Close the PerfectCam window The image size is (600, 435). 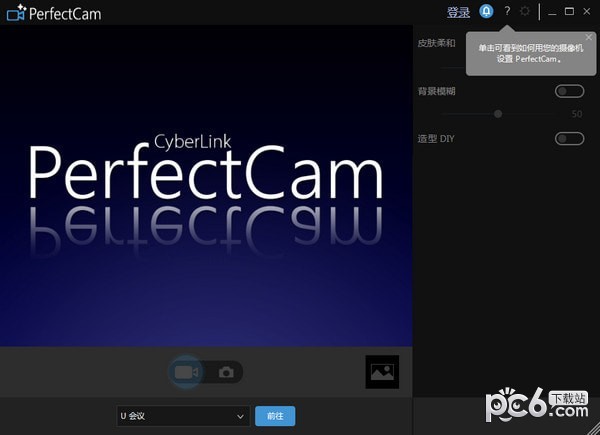(x=587, y=11)
